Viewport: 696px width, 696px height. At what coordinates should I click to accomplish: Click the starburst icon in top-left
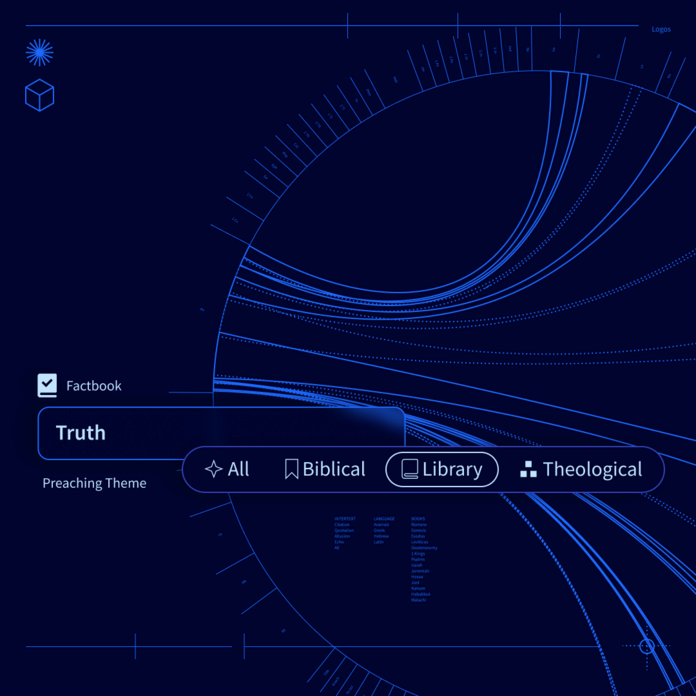click(40, 52)
